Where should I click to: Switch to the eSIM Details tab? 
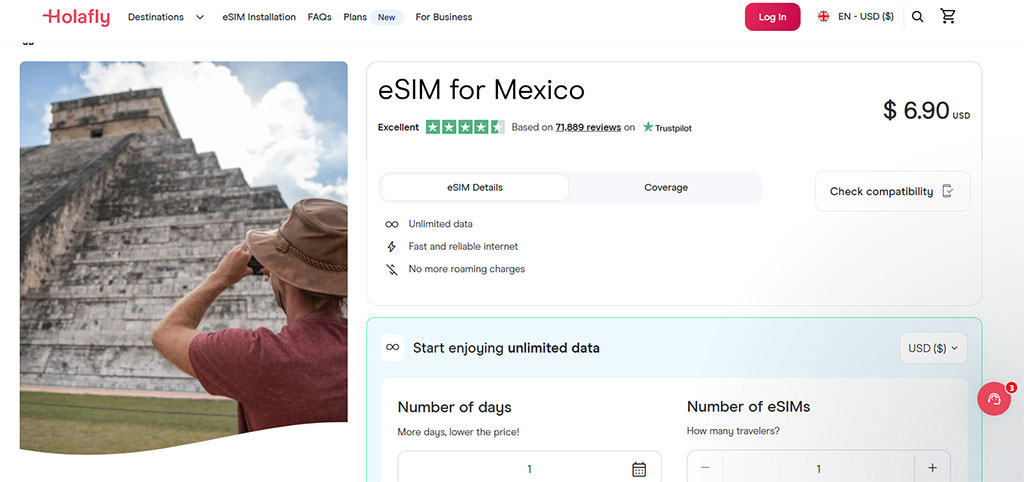[475, 187]
